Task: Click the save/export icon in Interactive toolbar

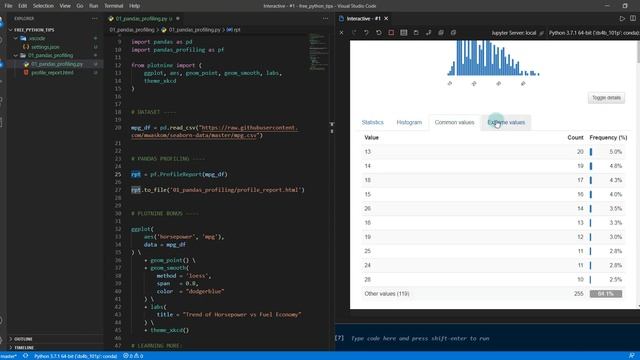Action: [416, 33]
